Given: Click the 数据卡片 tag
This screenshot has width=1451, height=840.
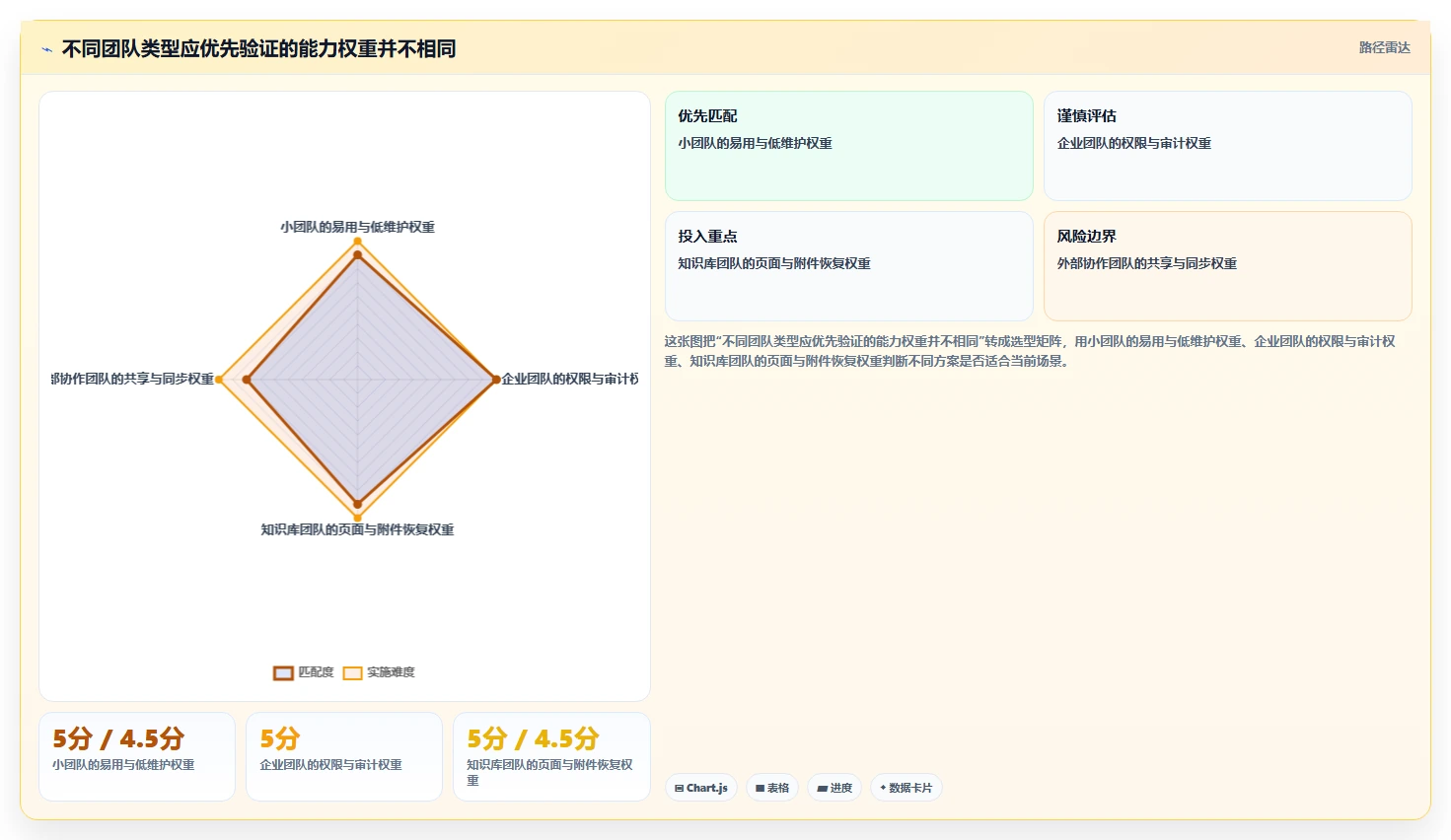Looking at the screenshot, I should point(906,788).
